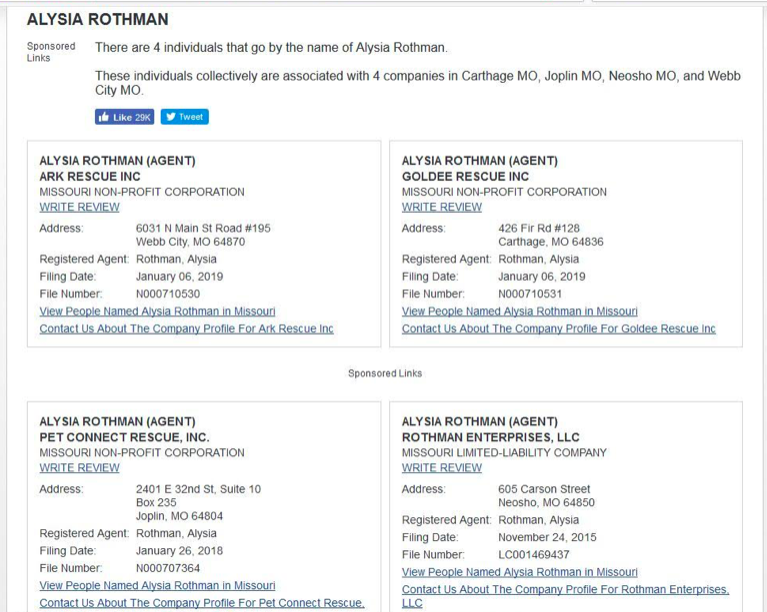Click the Pet Connect Rescue, Inc. company name
The image size is (767, 612).
pos(124,437)
